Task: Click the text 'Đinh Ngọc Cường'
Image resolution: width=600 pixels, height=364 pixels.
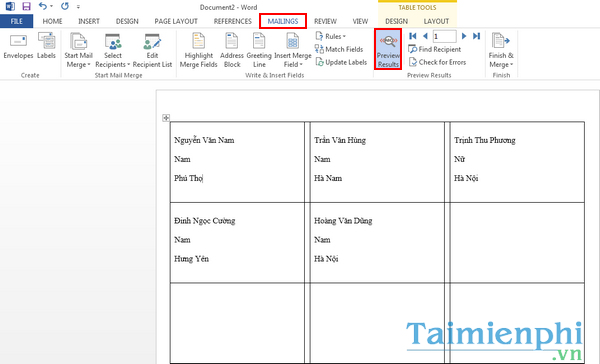Action: [204, 221]
